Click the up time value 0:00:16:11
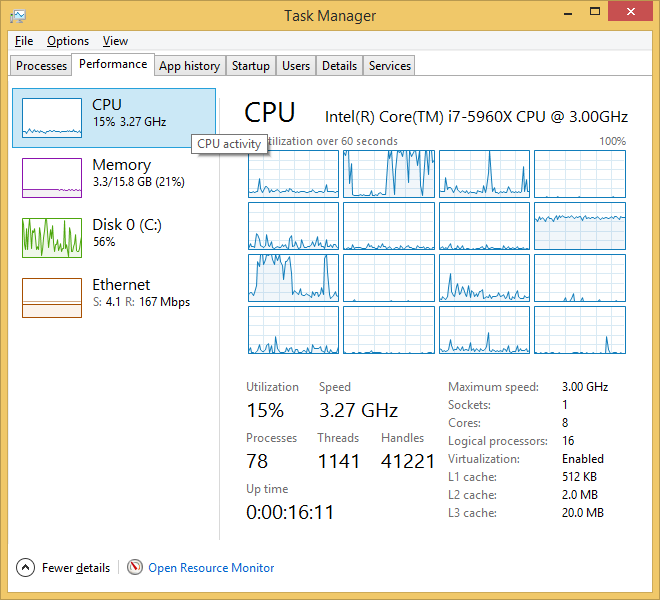Viewport: 660px width, 600px height. (290, 512)
